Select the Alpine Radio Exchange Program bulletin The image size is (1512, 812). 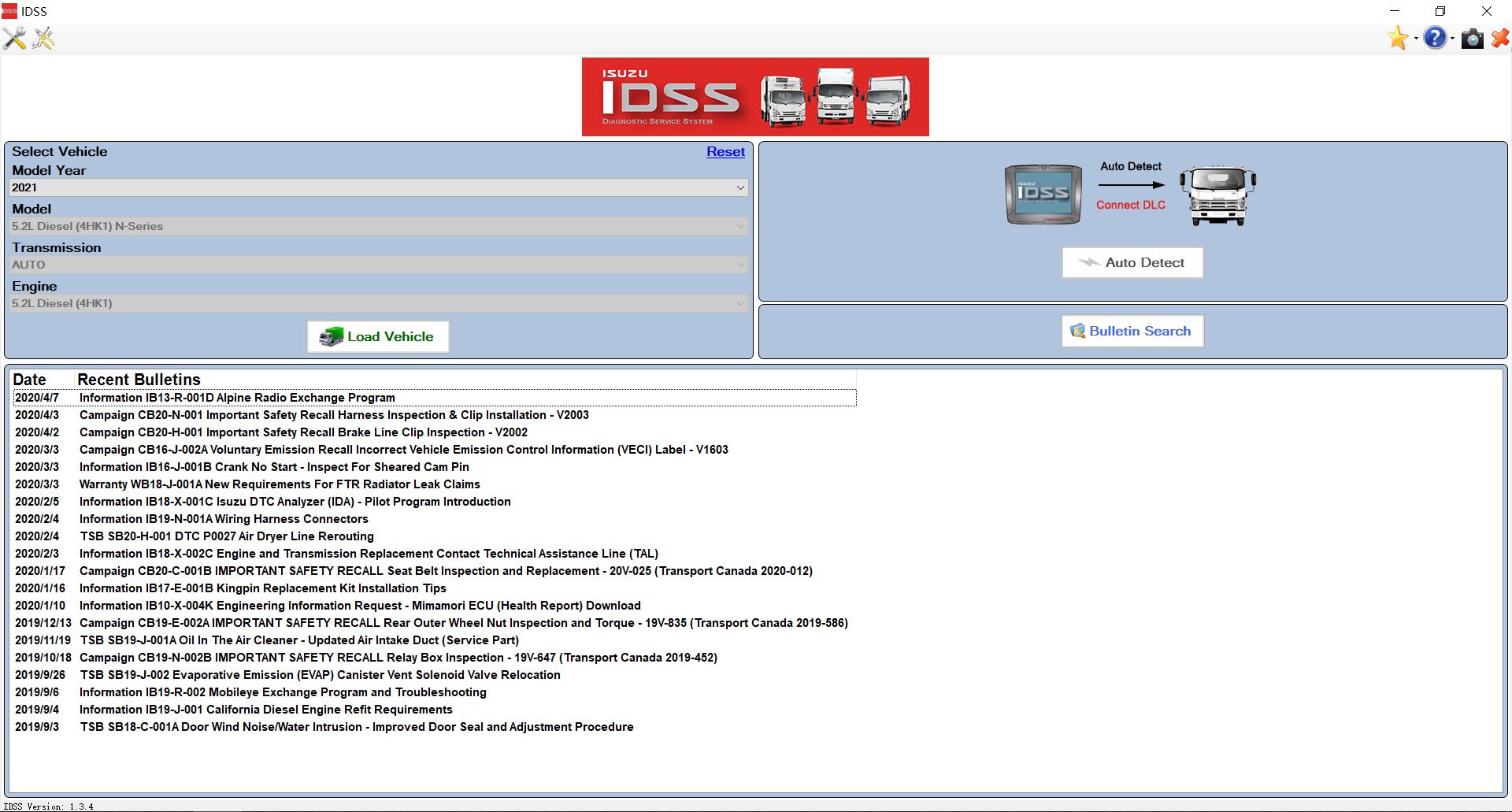point(435,398)
